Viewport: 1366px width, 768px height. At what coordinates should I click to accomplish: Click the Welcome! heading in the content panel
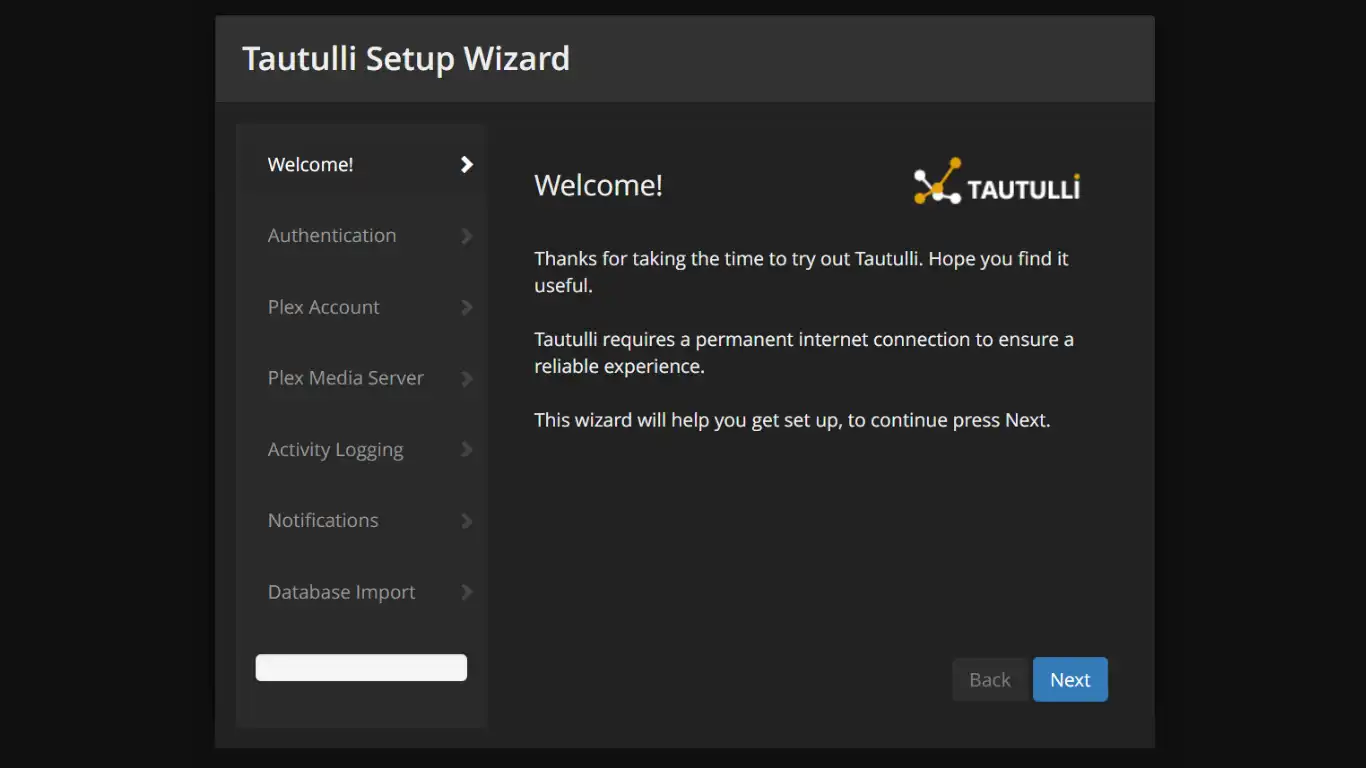[598, 185]
